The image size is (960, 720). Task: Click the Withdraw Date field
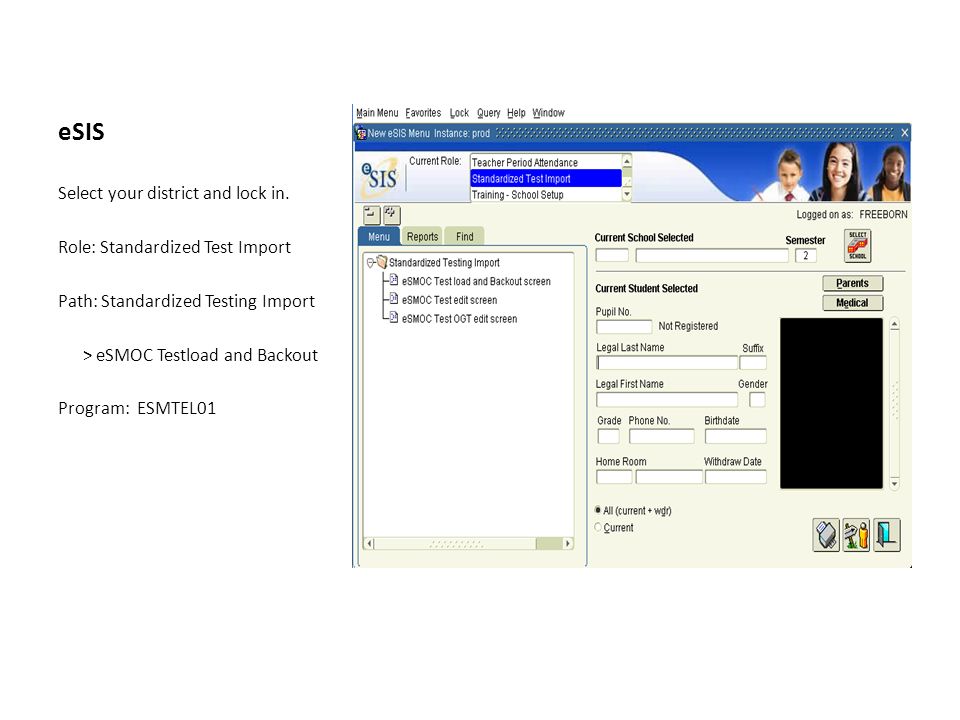tap(735, 477)
